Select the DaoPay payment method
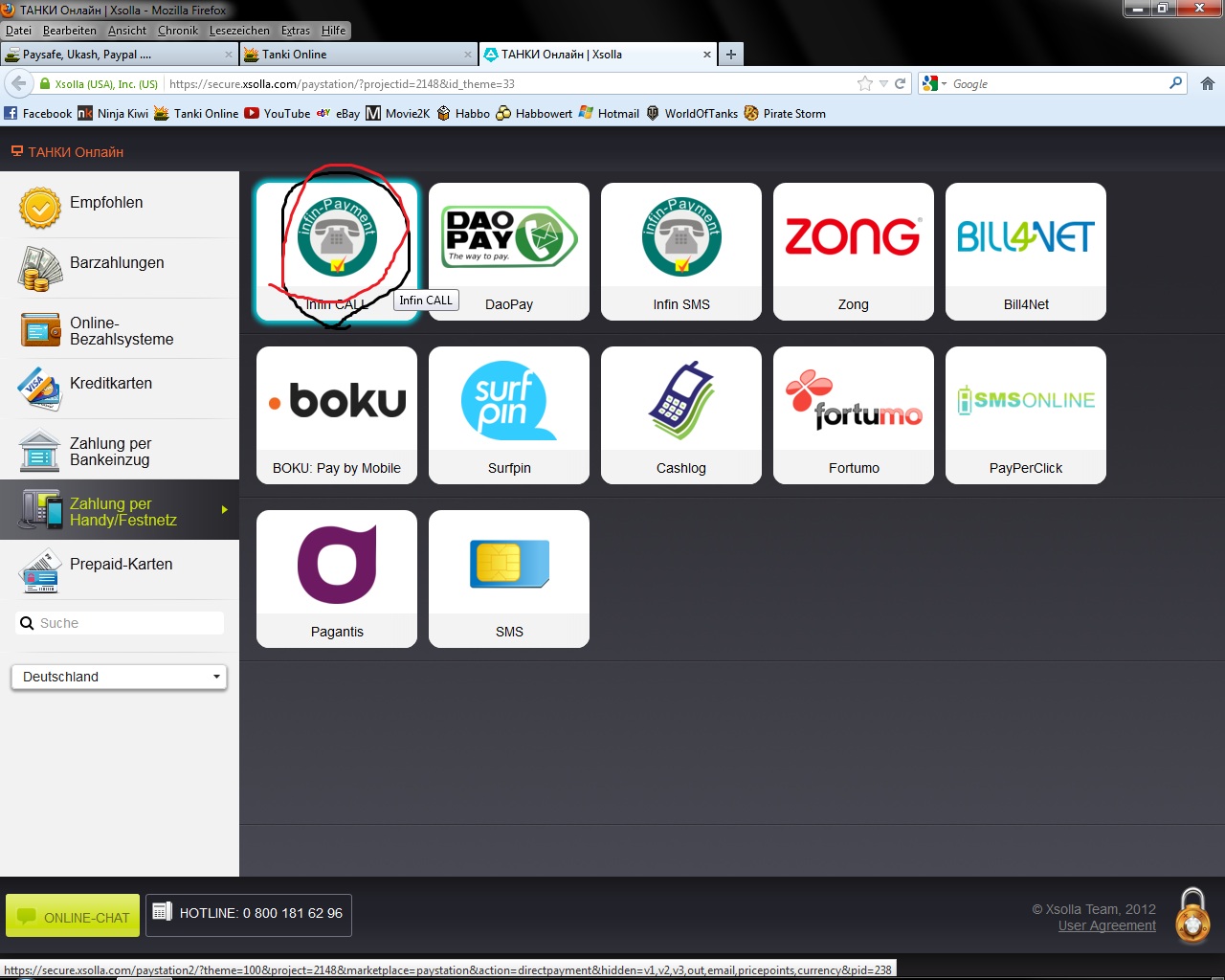1225x980 pixels. pos(508,251)
